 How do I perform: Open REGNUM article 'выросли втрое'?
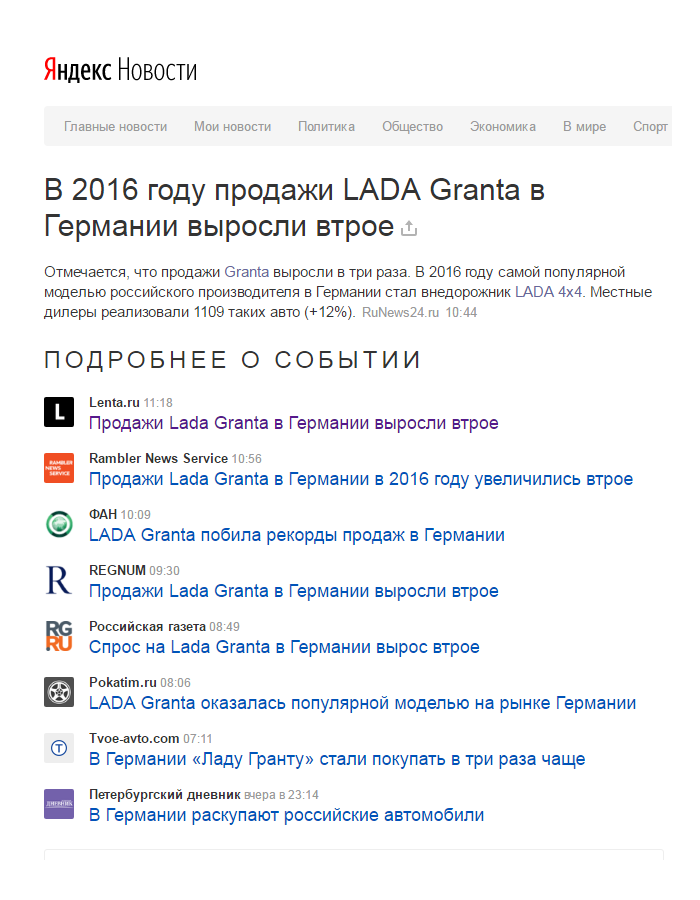click(x=293, y=591)
